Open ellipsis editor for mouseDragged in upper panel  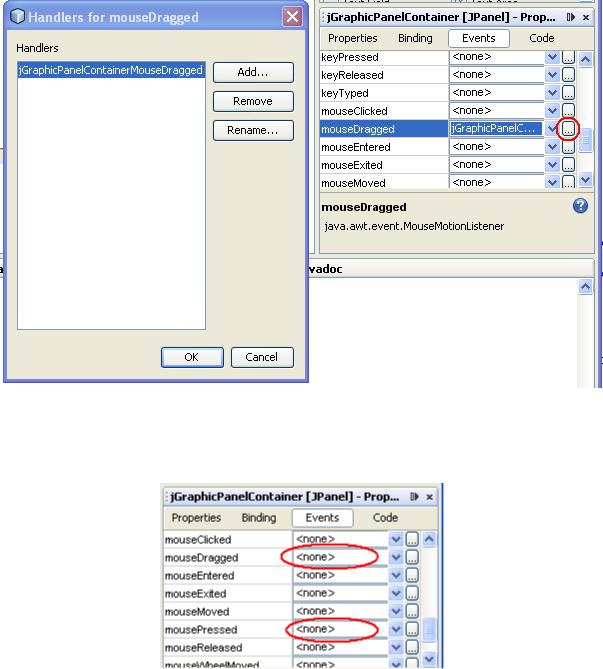[x=568, y=129]
